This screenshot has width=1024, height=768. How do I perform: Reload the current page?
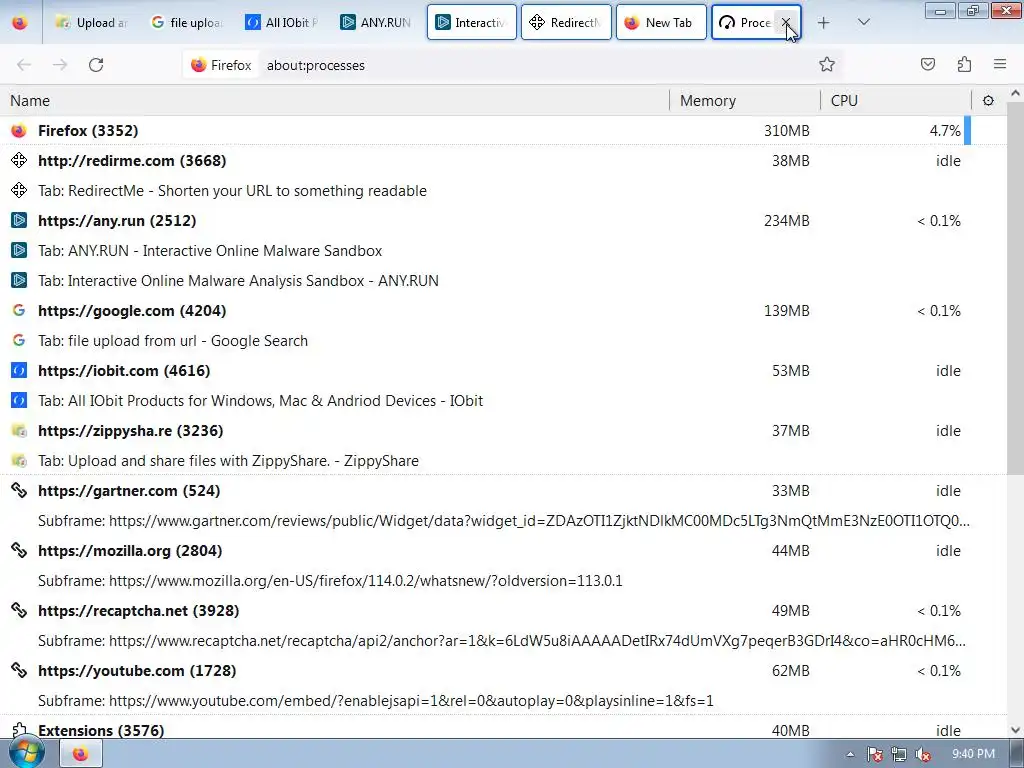(96, 65)
